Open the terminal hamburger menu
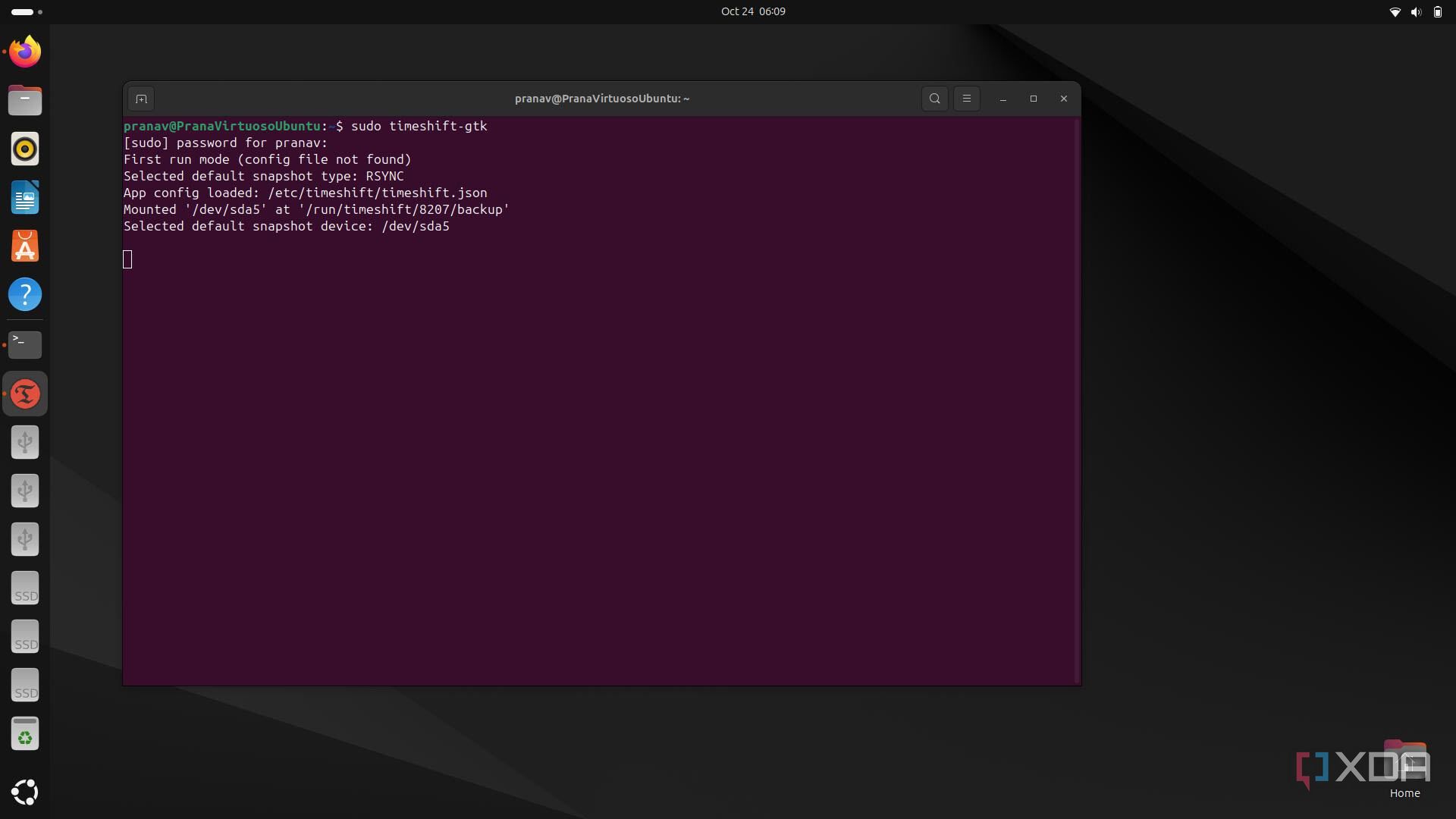1456x819 pixels. [966, 99]
